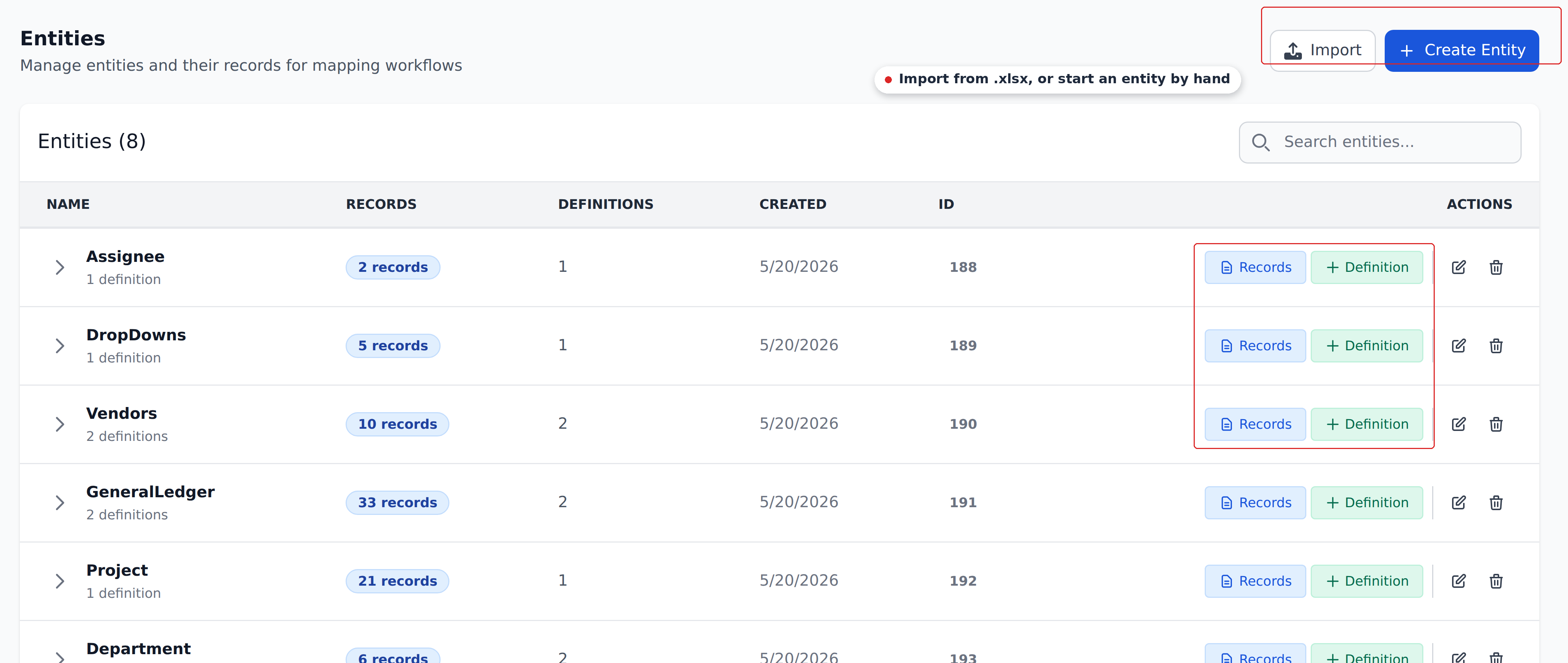Expand the Assignee row chevron
This screenshot has width=1568, height=663.
(x=60, y=267)
